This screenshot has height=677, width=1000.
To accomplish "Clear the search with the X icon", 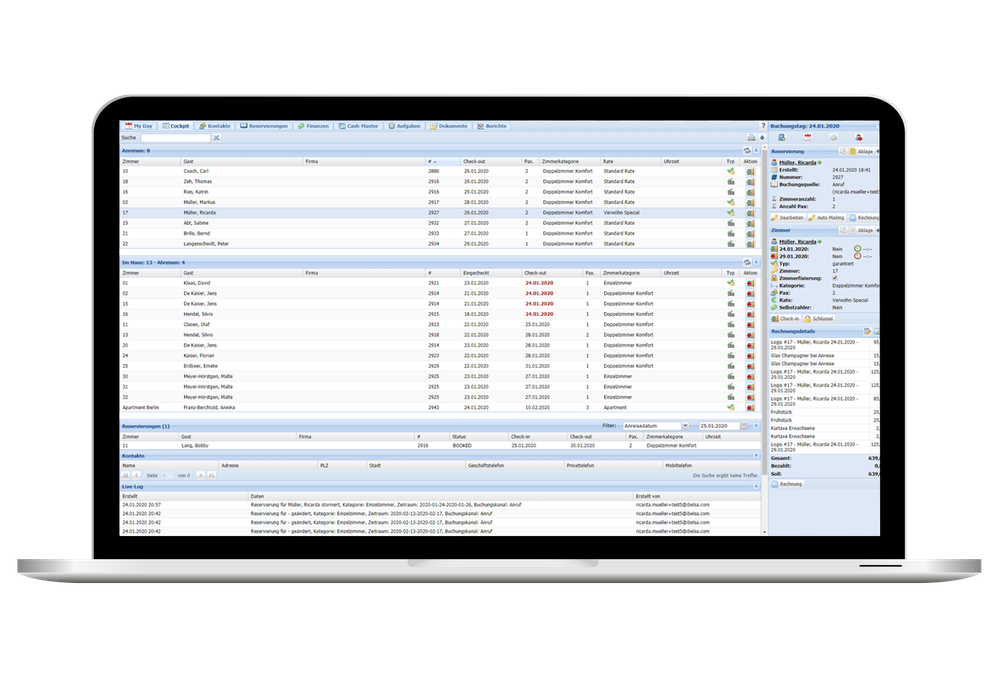I will click(216, 138).
